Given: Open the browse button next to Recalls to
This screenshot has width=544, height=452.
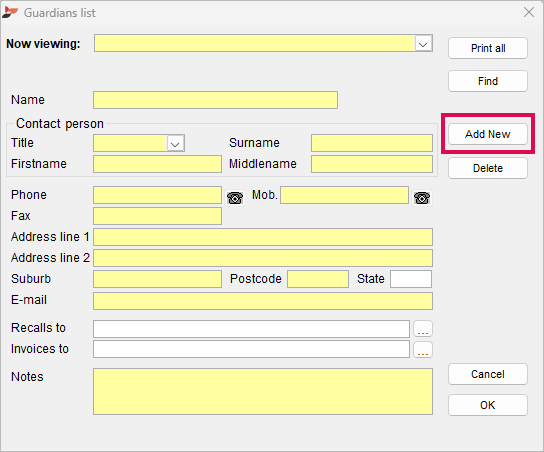Looking at the screenshot, I should point(423,329).
